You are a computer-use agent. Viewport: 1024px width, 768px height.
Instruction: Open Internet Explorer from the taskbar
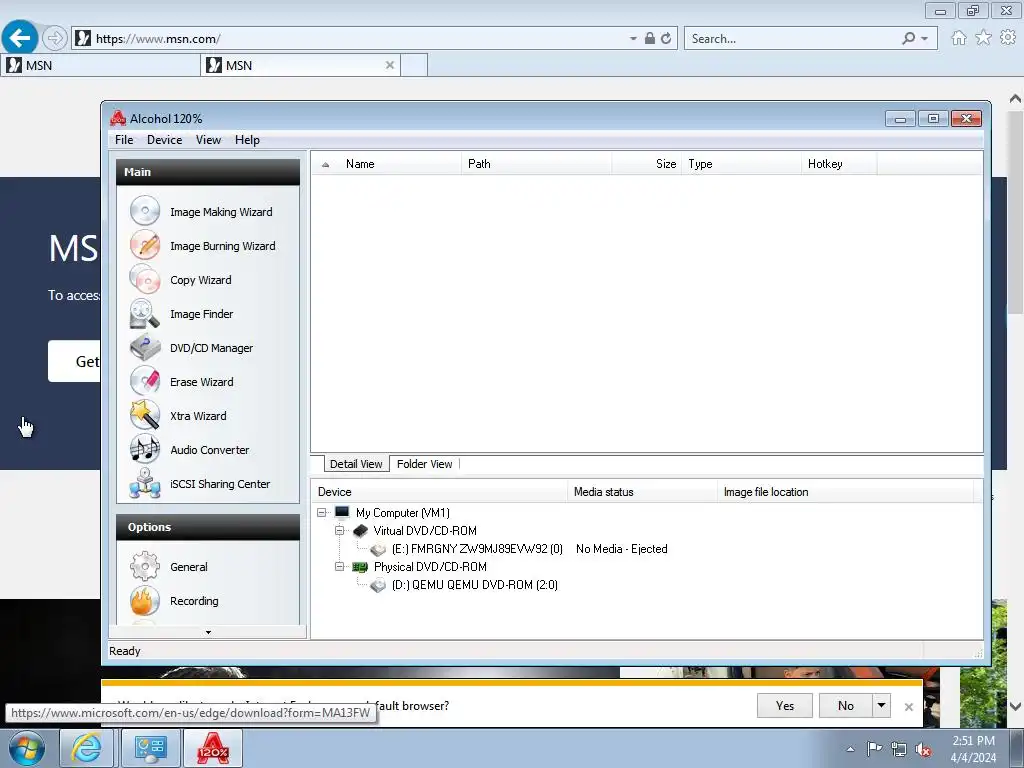87,748
